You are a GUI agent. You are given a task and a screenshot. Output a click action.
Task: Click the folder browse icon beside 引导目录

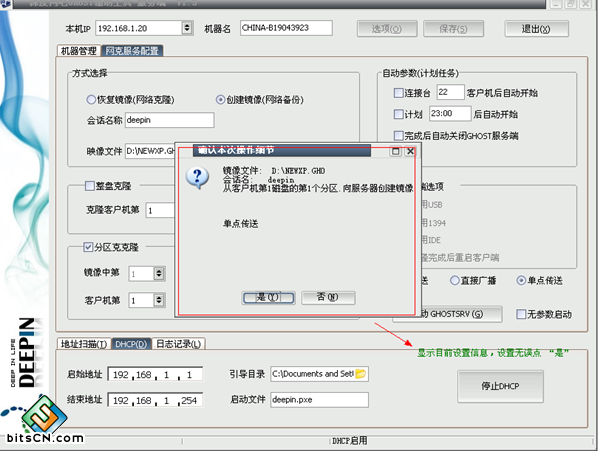click(x=360, y=374)
